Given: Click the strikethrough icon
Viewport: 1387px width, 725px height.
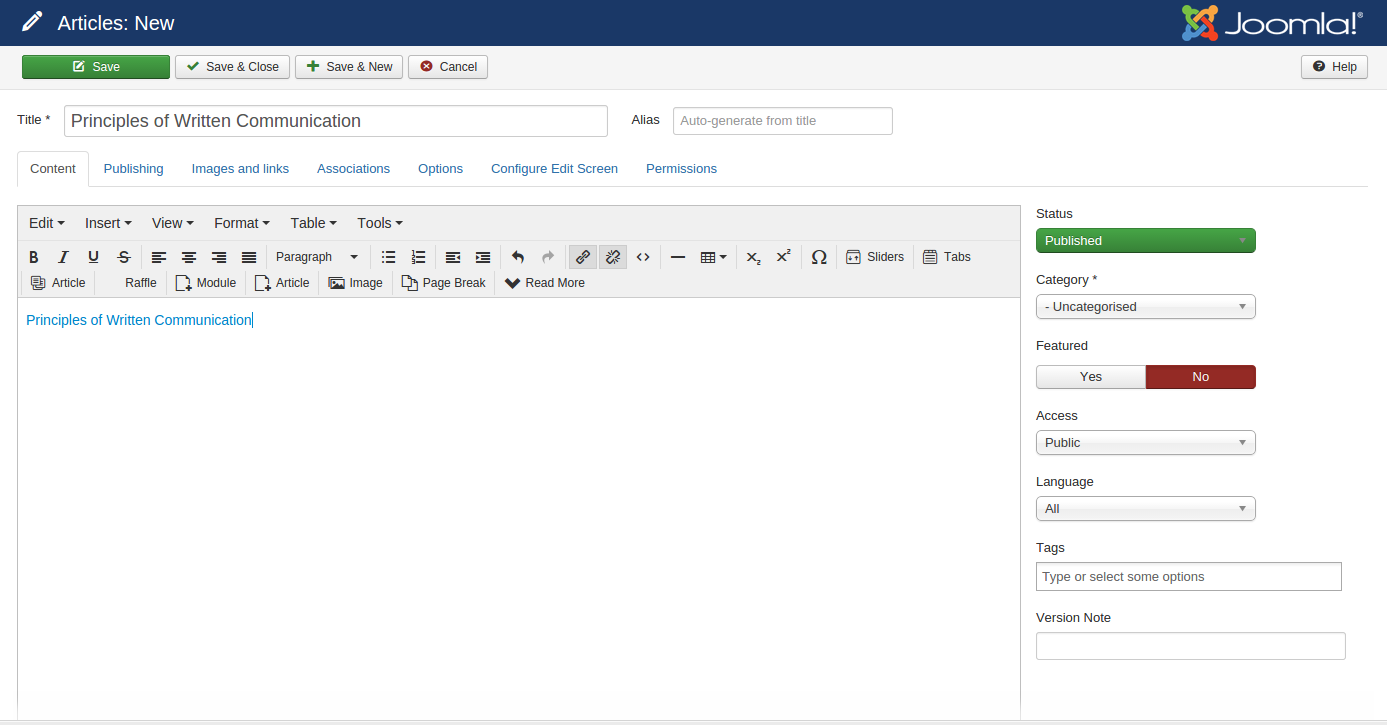Looking at the screenshot, I should coord(123,257).
